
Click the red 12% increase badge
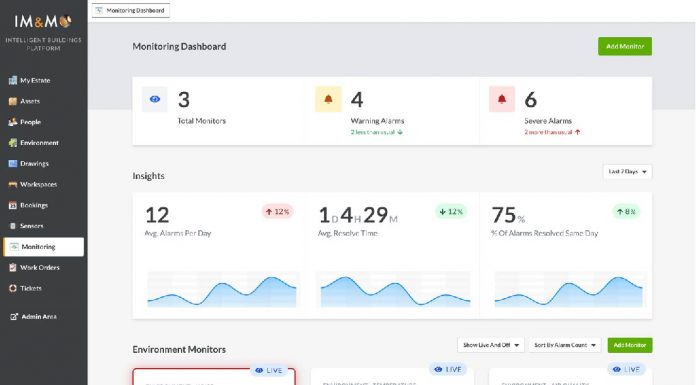[277, 212]
